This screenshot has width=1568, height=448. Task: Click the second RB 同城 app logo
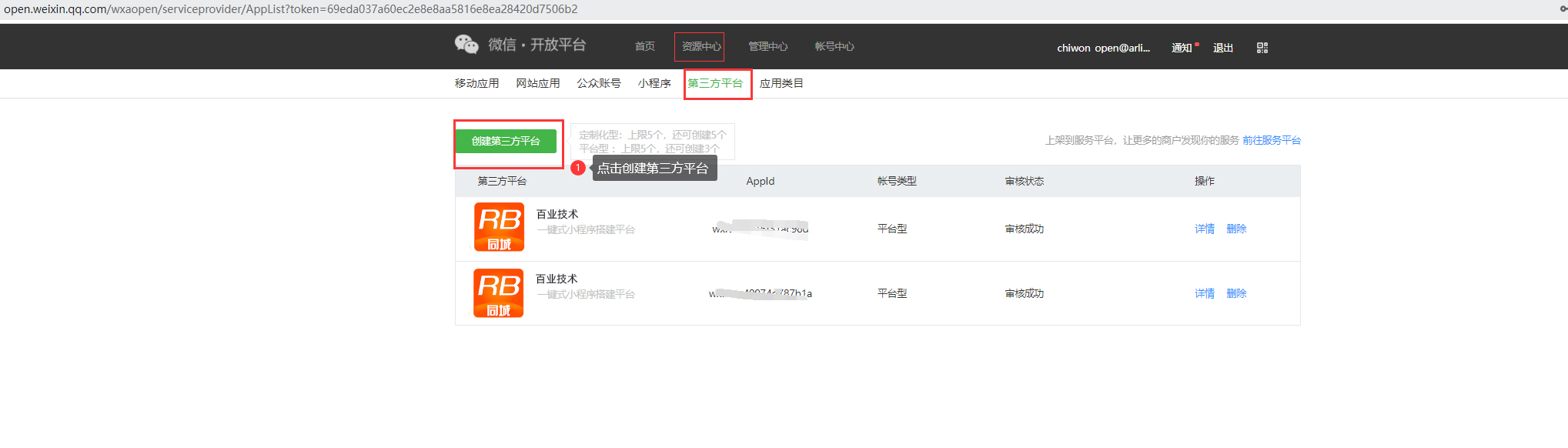(499, 293)
